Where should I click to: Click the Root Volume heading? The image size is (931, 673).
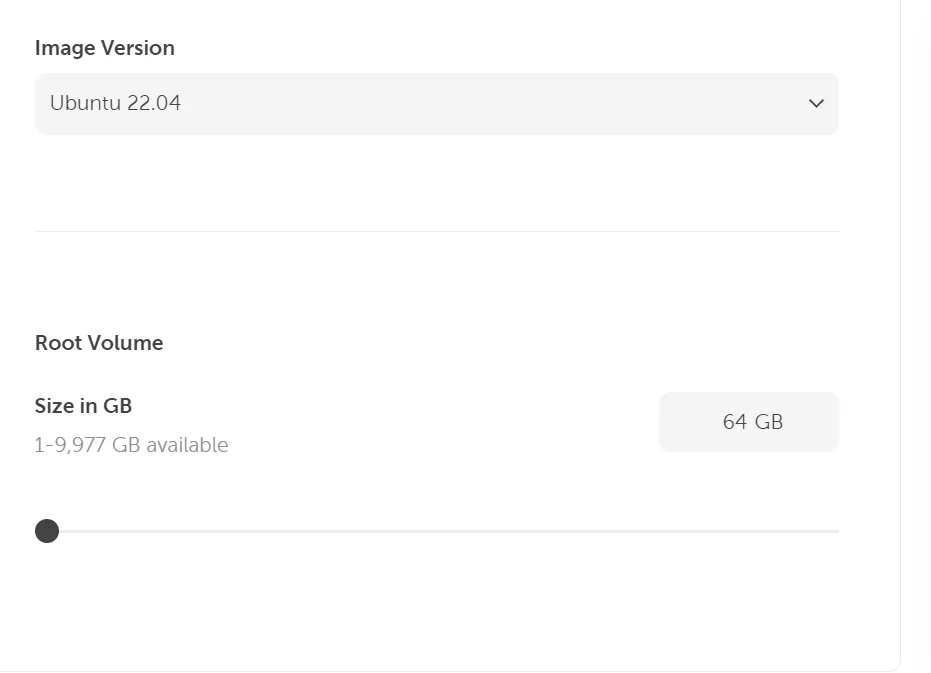coord(98,342)
